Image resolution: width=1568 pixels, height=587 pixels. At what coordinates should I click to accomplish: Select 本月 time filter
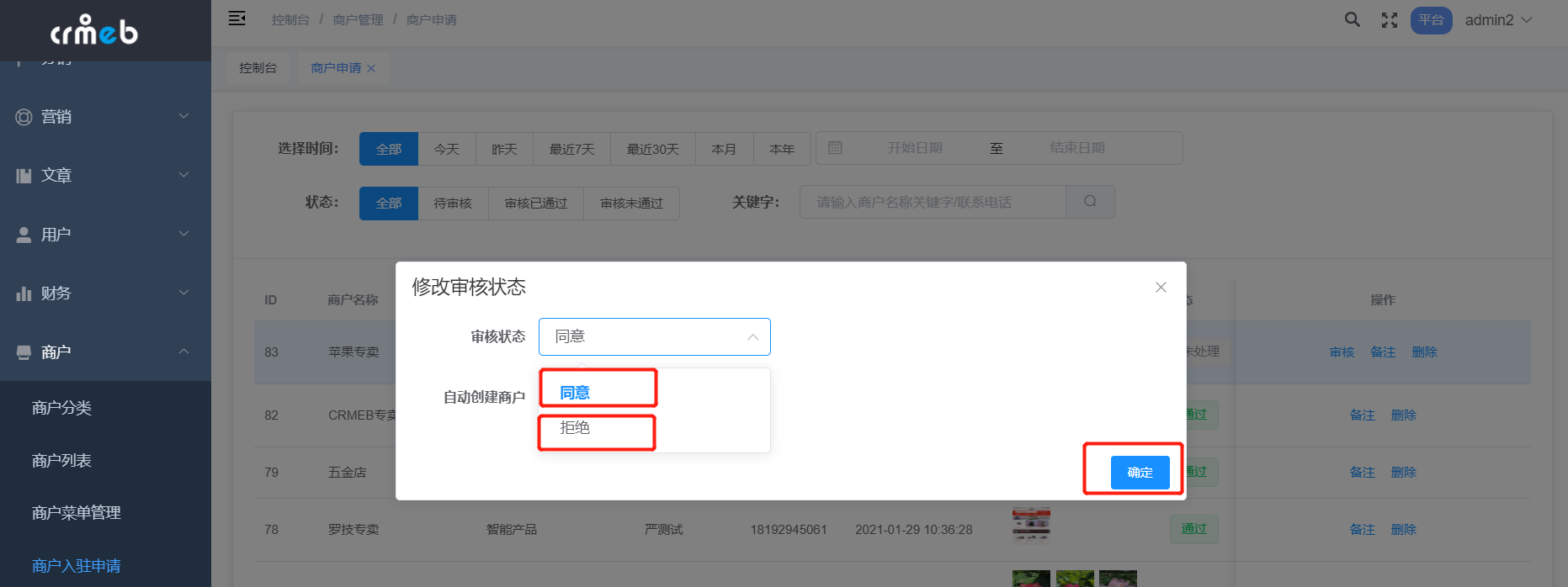click(x=724, y=149)
